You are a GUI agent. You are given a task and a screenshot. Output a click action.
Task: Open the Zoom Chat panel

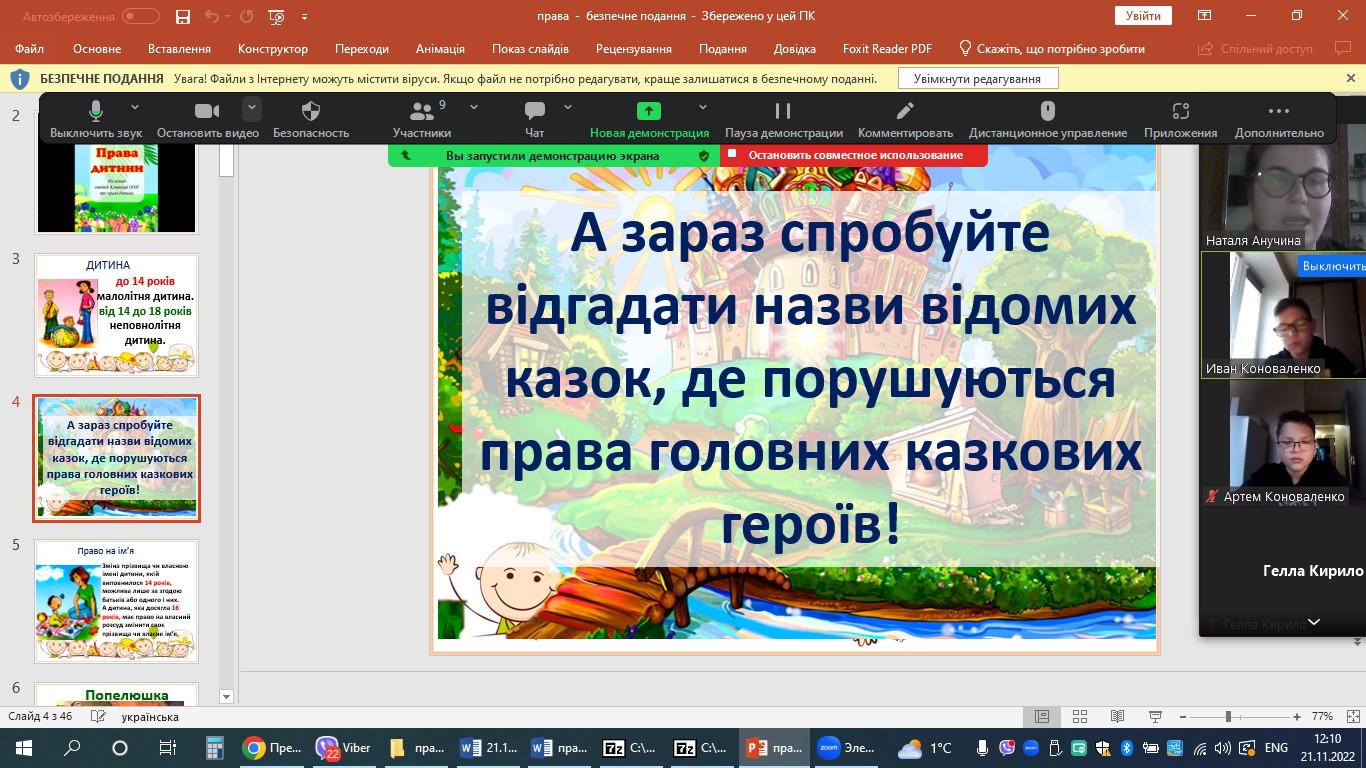tap(535, 119)
